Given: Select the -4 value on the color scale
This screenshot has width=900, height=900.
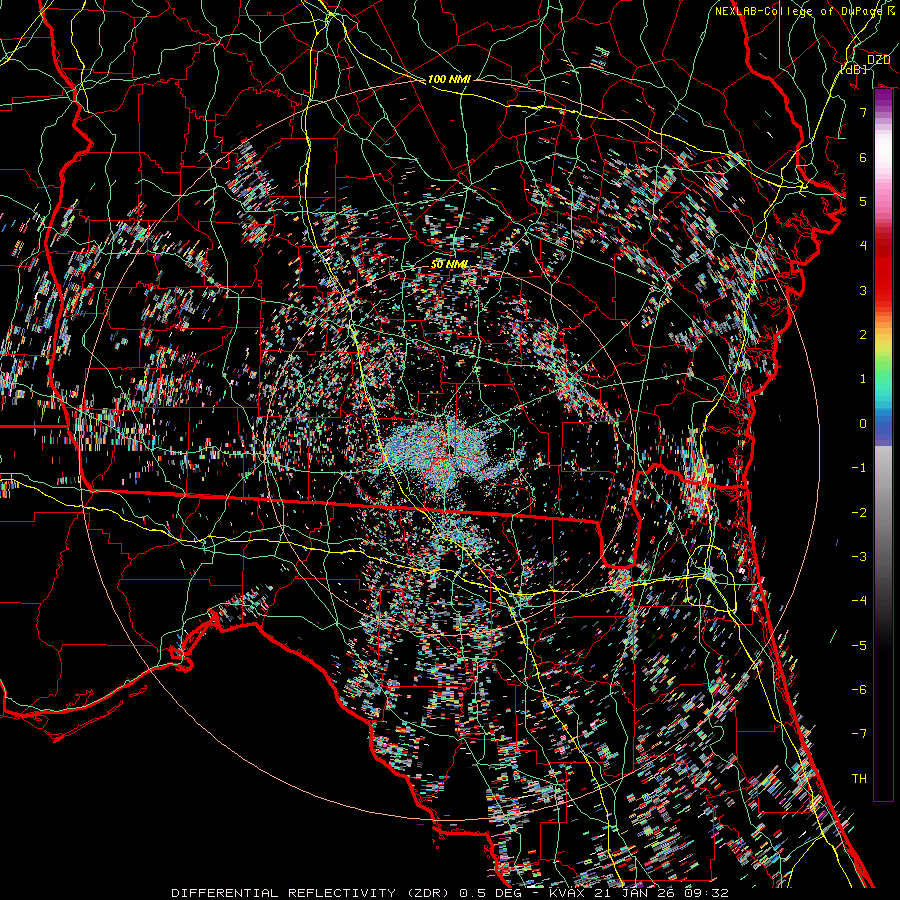Looking at the screenshot, I should coord(859,601).
